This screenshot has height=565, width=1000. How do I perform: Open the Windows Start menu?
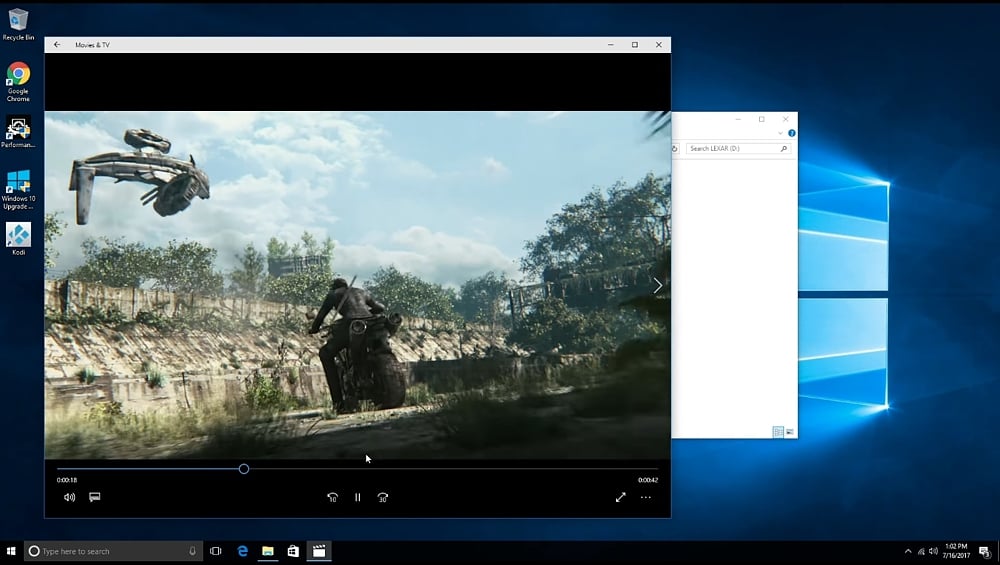click(x=11, y=551)
